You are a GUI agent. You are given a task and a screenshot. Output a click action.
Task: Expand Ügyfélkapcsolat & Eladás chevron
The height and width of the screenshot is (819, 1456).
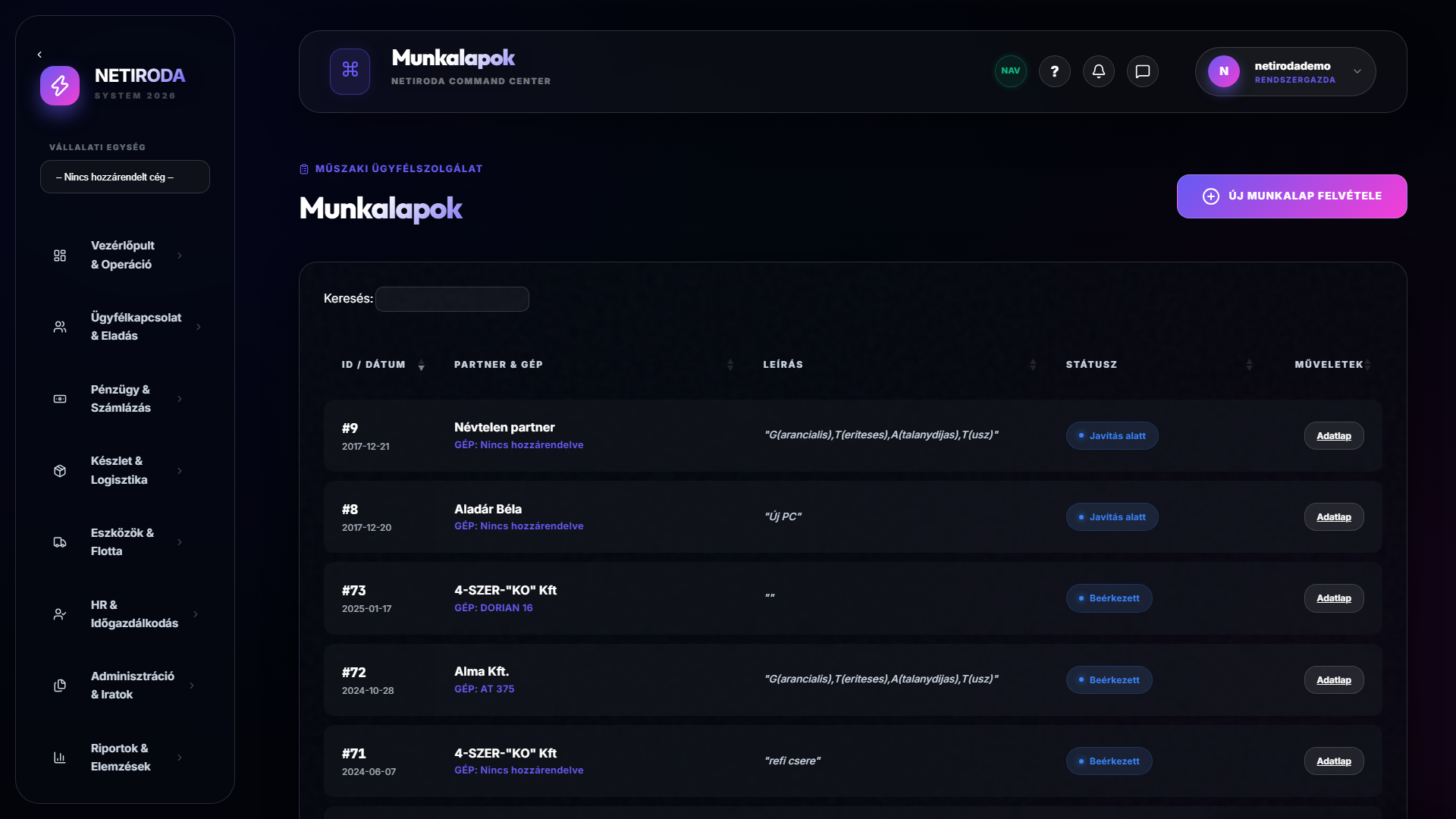[199, 327]
